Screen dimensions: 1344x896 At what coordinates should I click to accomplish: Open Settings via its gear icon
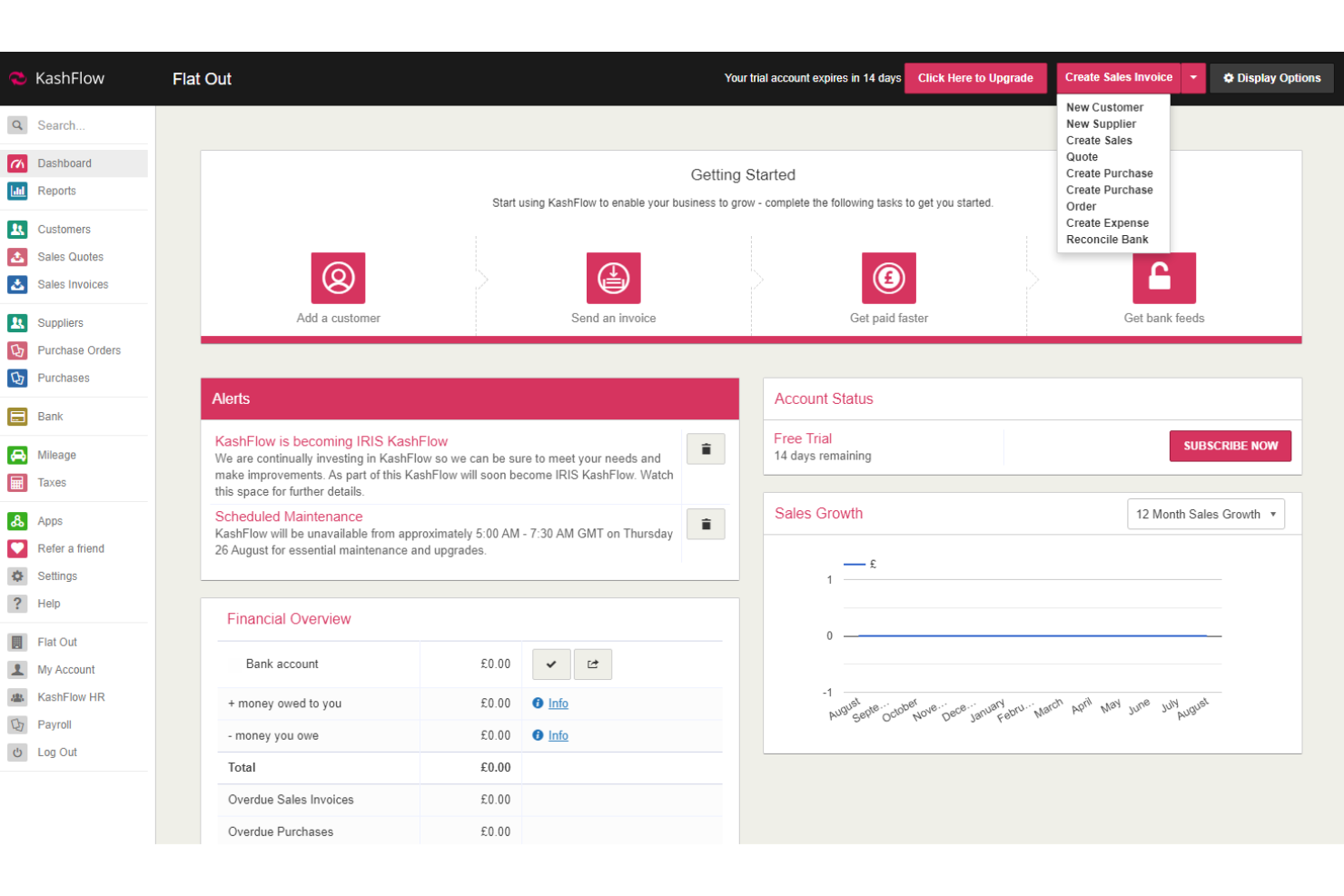point(17,576)
